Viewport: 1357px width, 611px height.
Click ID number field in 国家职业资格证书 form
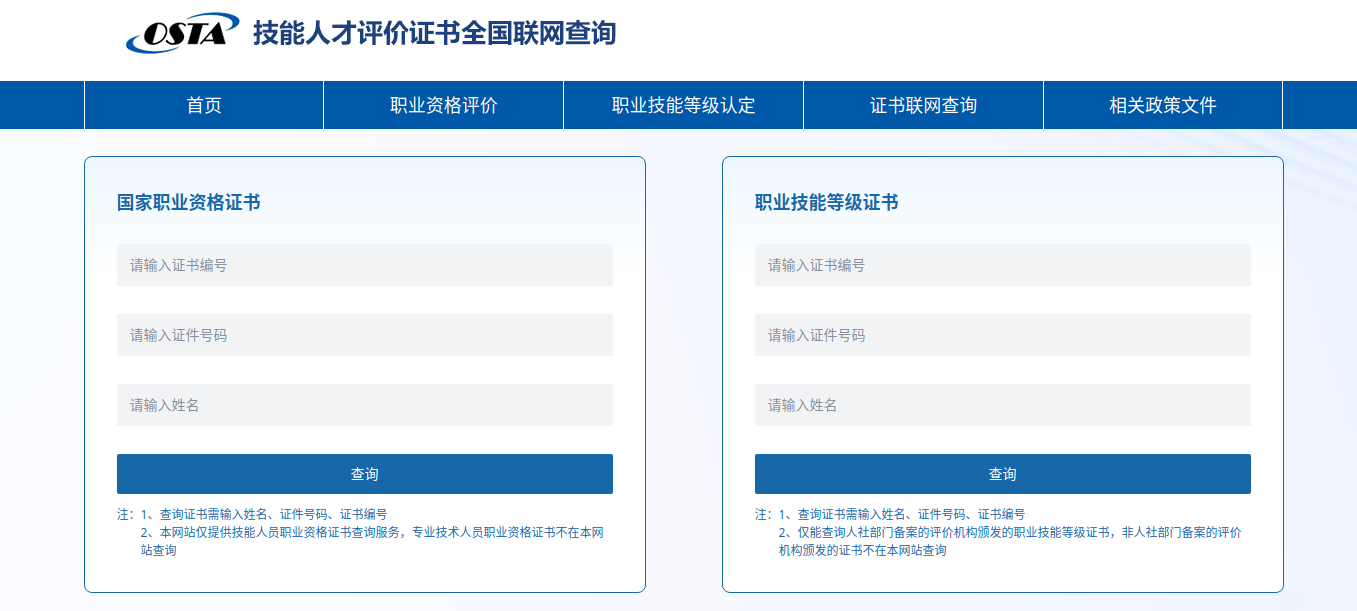[365, 335]
